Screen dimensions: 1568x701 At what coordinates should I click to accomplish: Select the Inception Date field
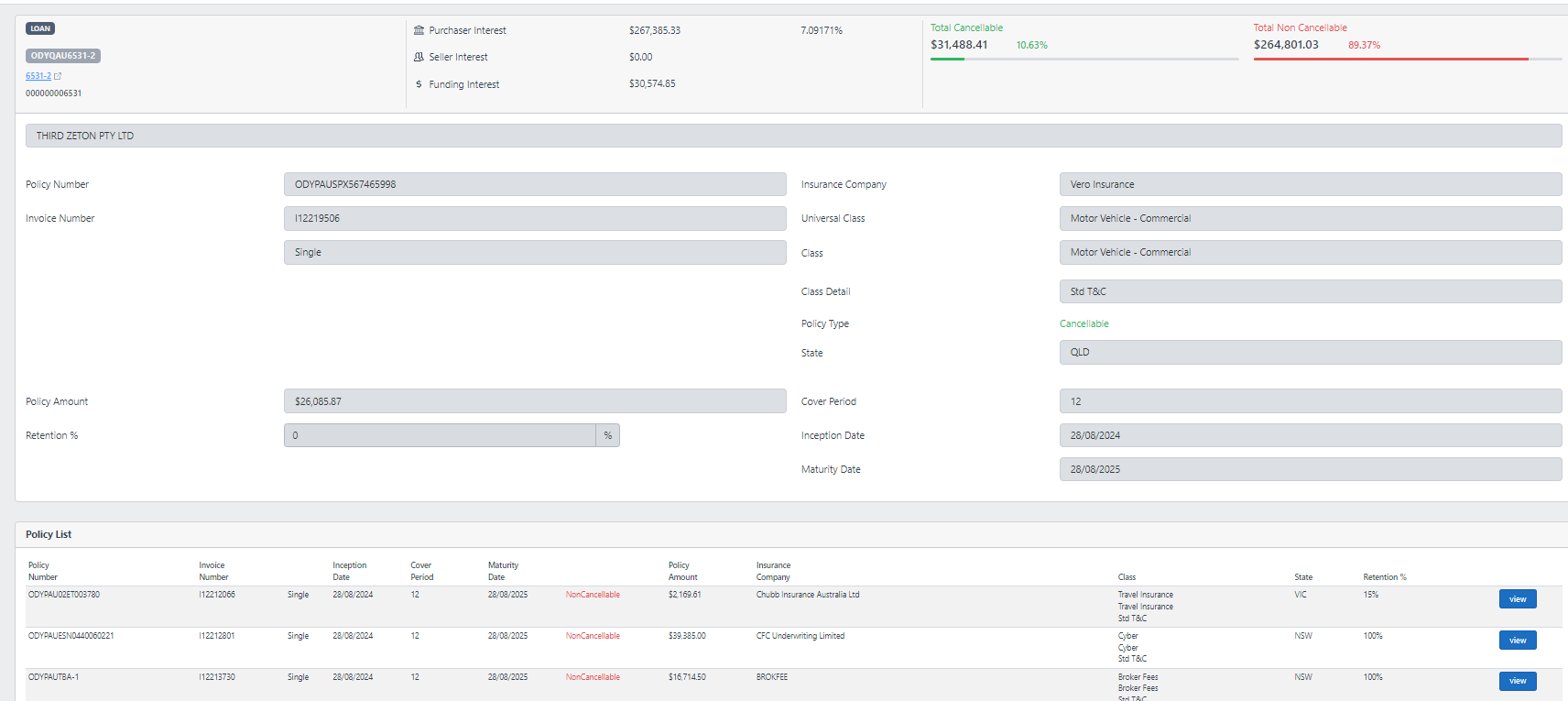1310,435
